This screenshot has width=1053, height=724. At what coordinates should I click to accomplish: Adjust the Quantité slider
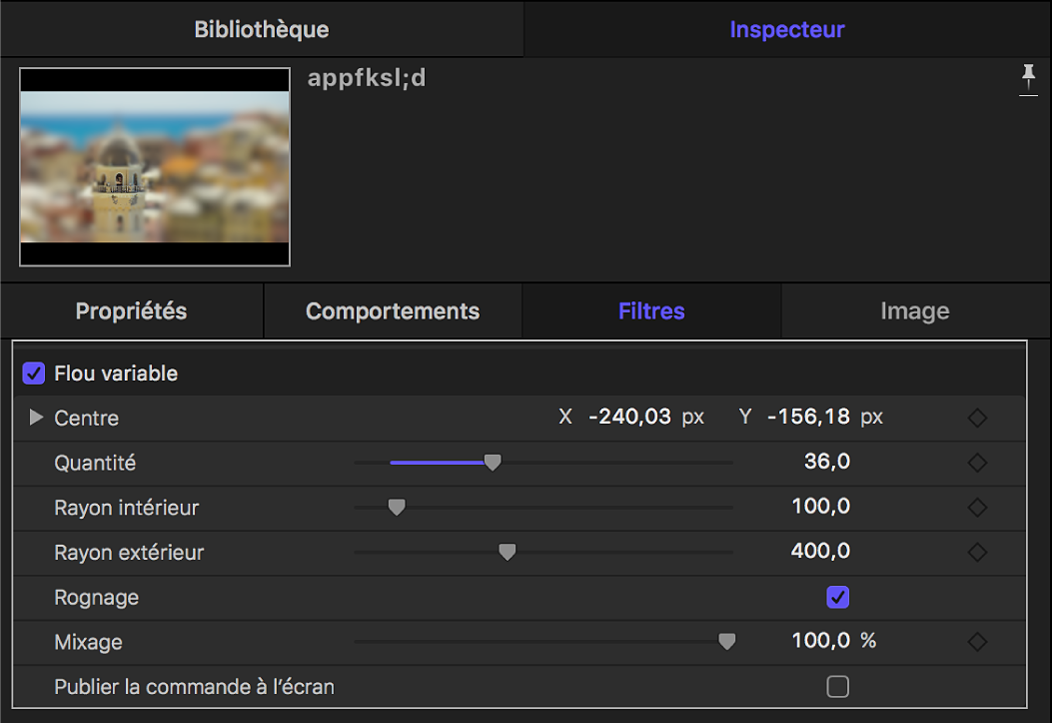(493, 463)
